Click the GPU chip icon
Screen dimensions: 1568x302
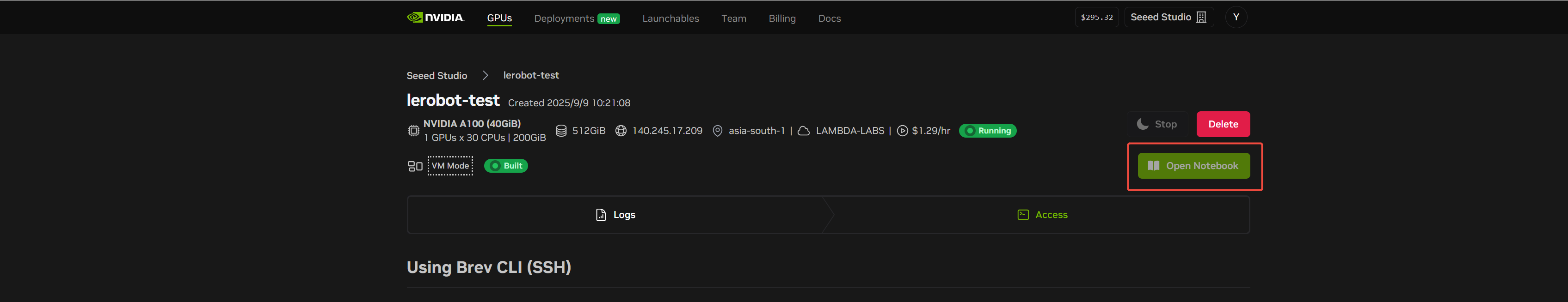pyautogui.click(x=413, y=131)
